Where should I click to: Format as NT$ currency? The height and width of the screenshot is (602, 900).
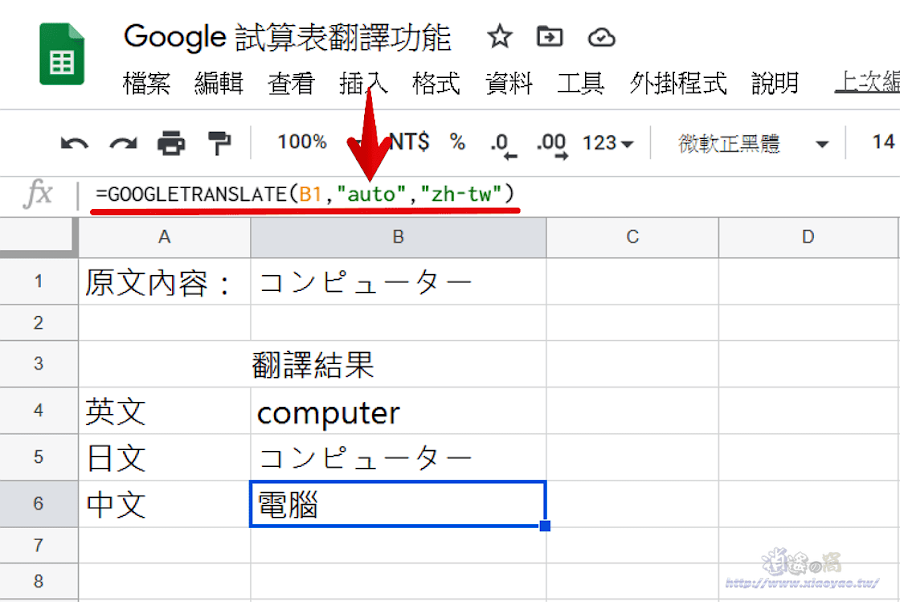pyautogui.click(x=409, y=141)
